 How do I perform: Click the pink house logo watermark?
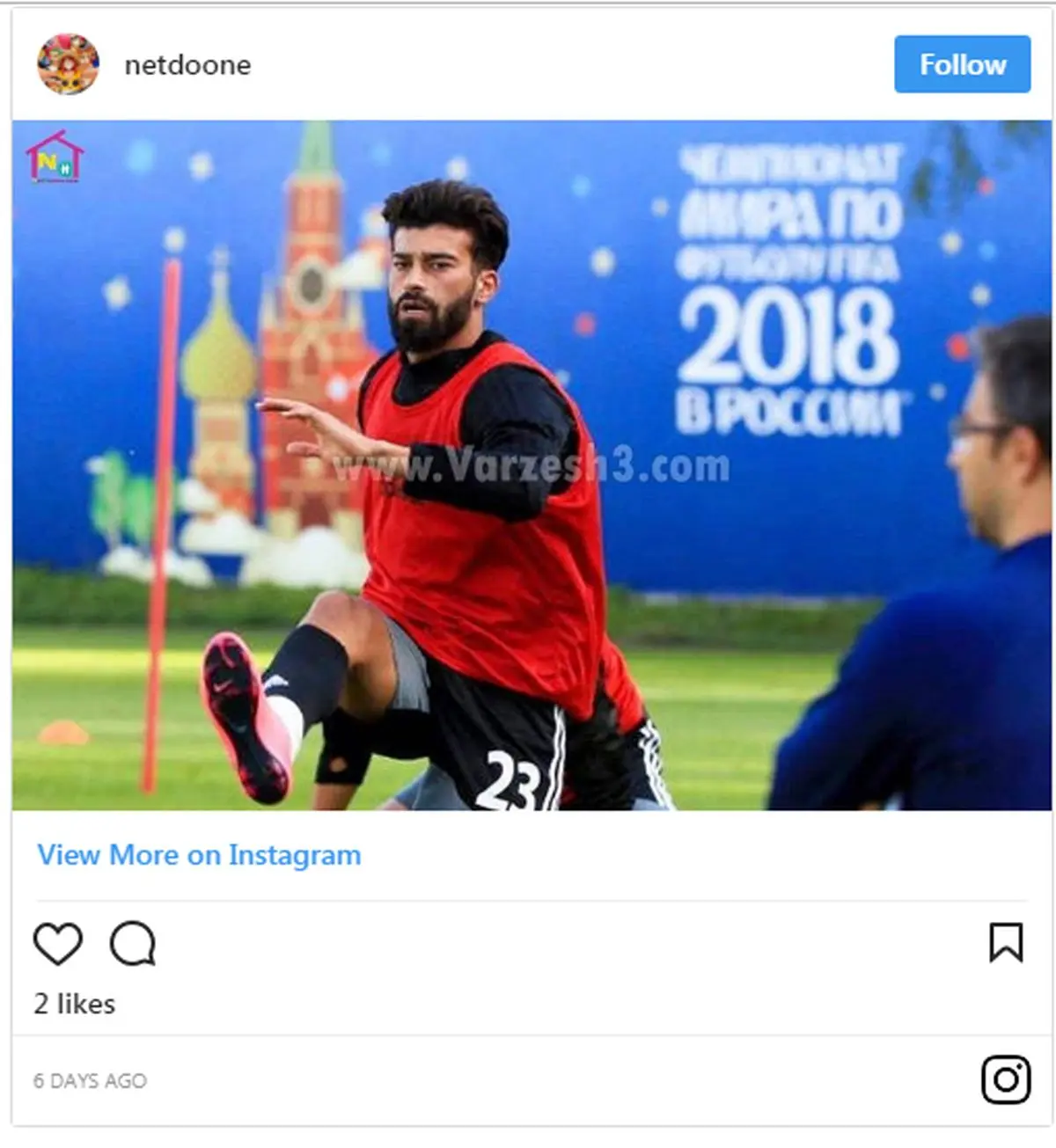[x=55, y=157]
